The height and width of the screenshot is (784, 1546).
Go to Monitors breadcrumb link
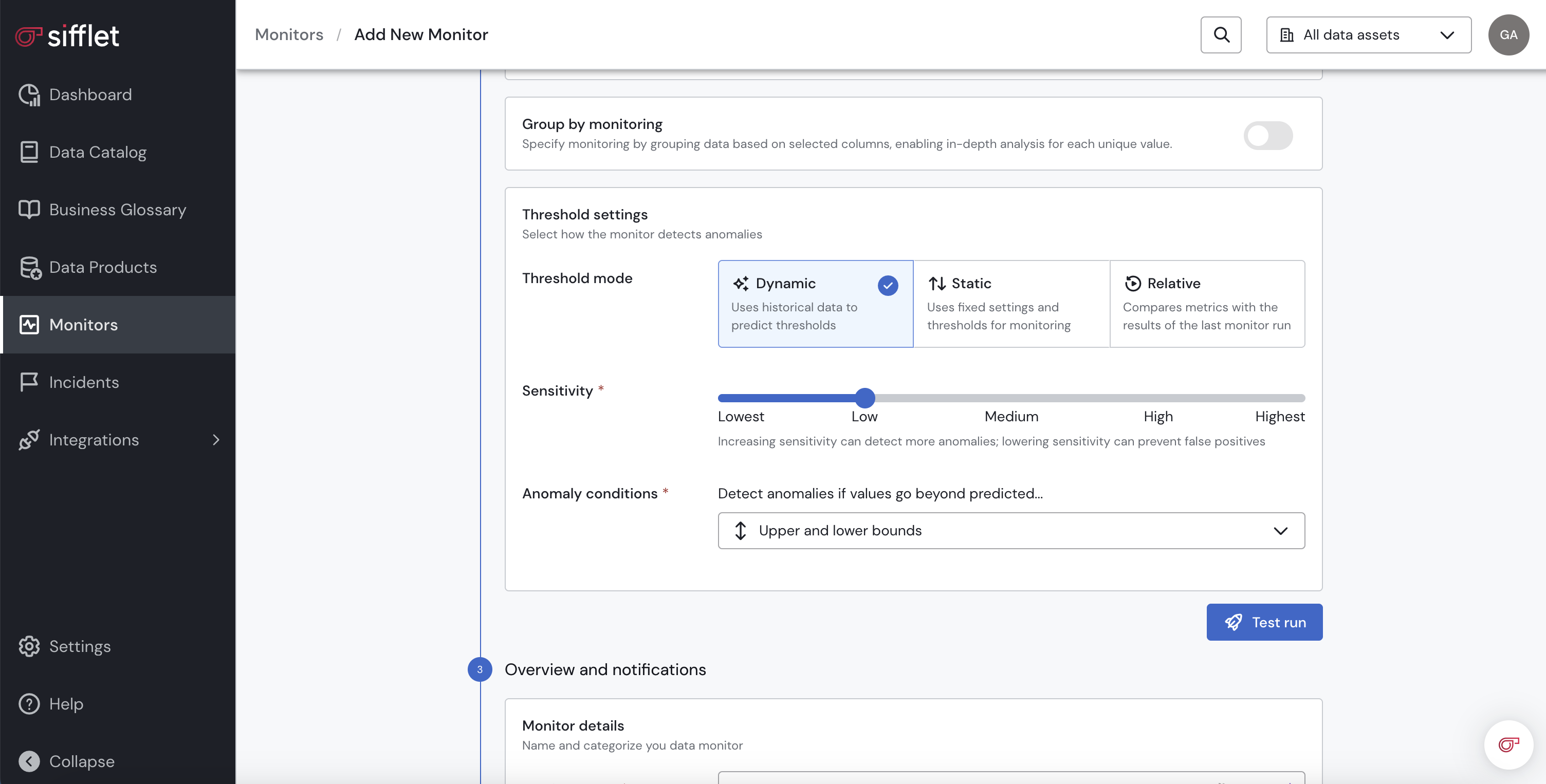click(x=289, y=35)
